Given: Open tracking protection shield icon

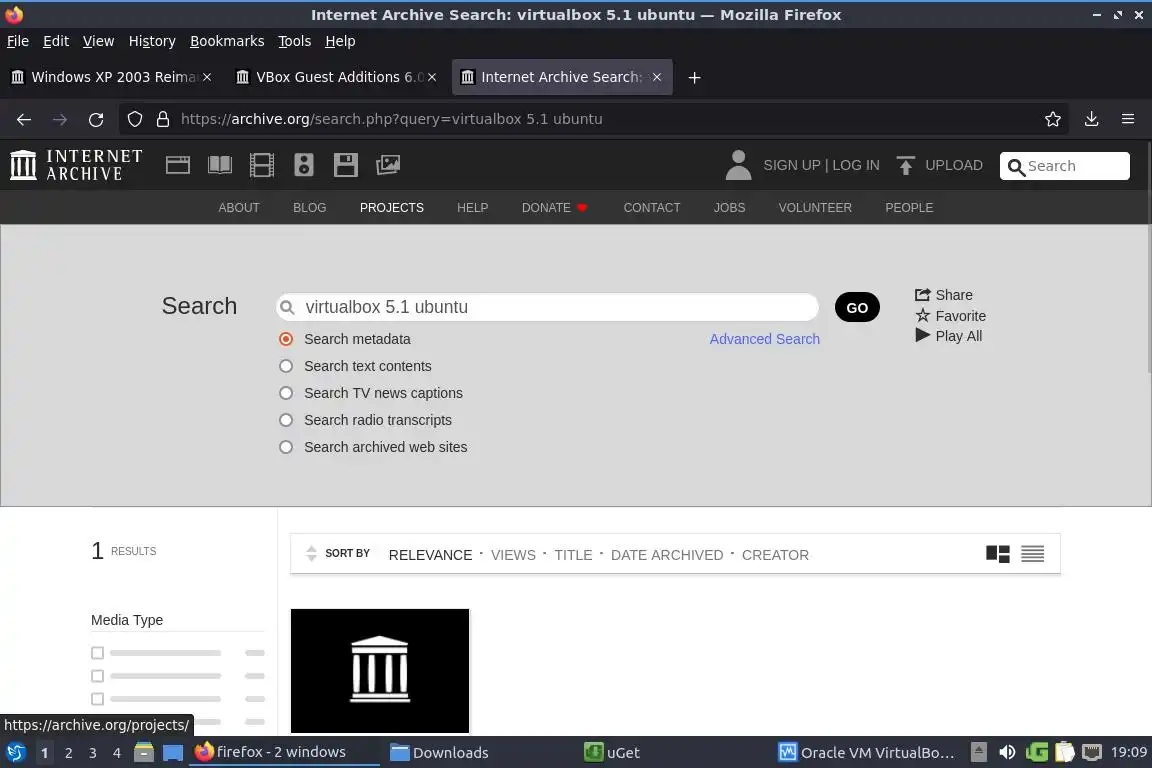Looking at the screenshot, I should point(134,119).
